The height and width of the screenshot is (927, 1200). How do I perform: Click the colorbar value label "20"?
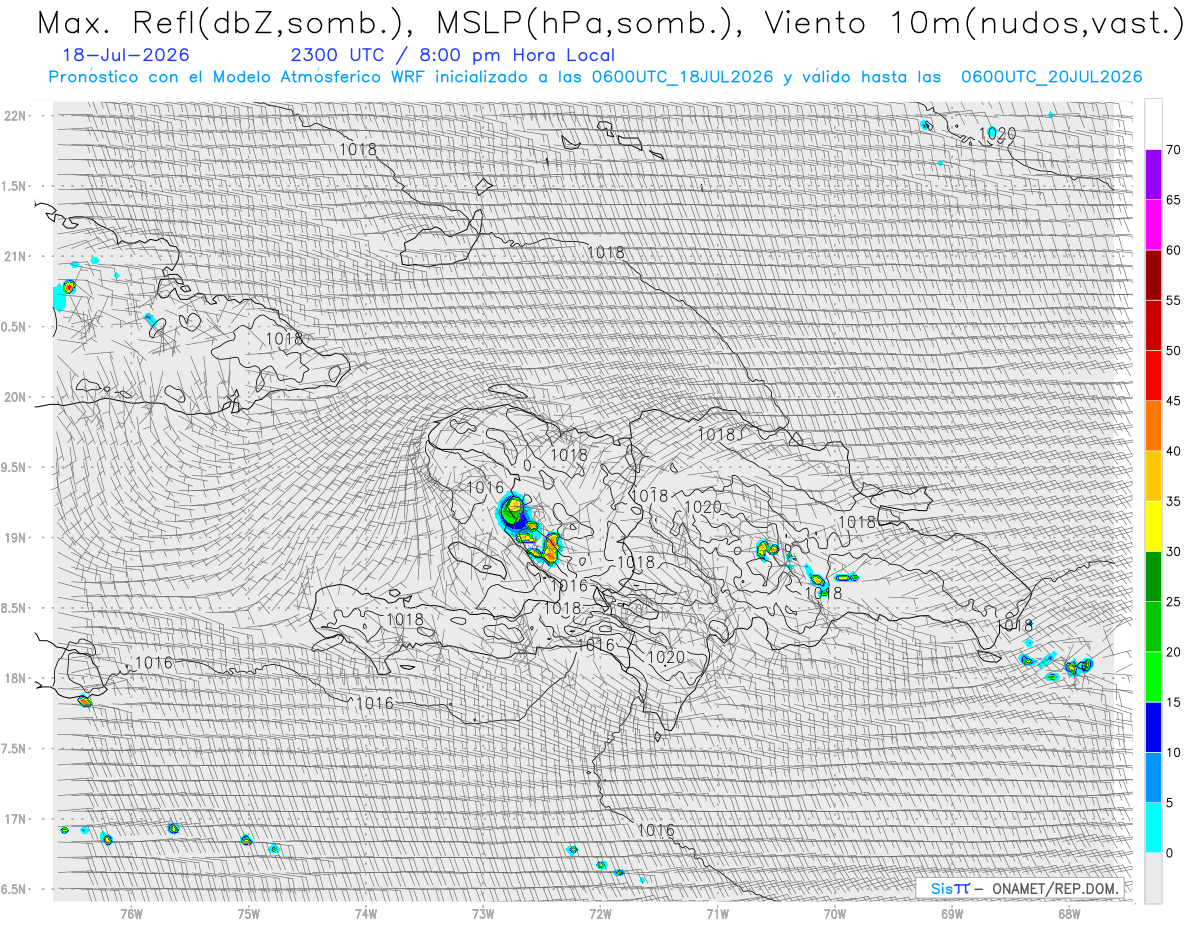(x=1173, y=652)
